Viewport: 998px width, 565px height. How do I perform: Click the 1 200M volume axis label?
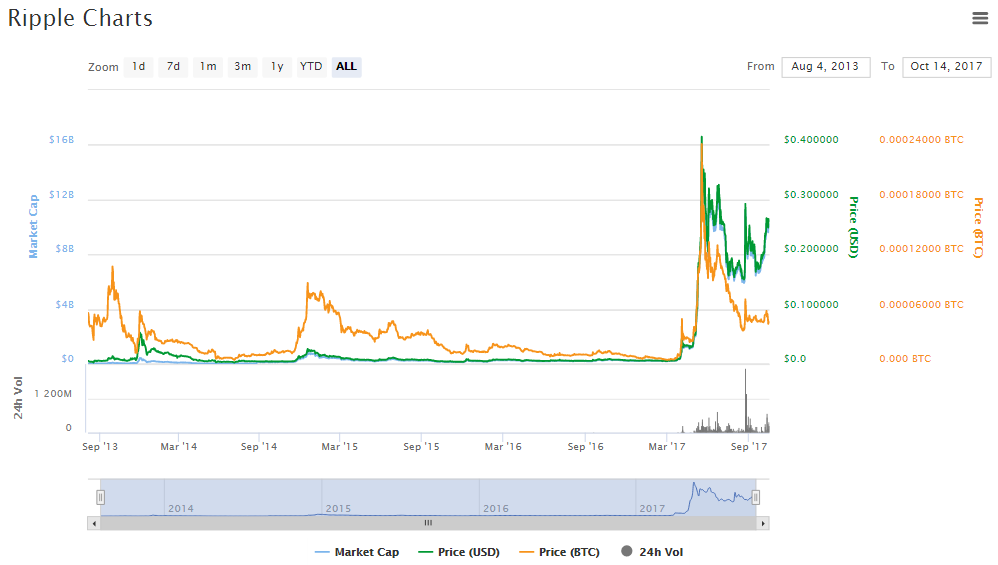click(53, 394)
